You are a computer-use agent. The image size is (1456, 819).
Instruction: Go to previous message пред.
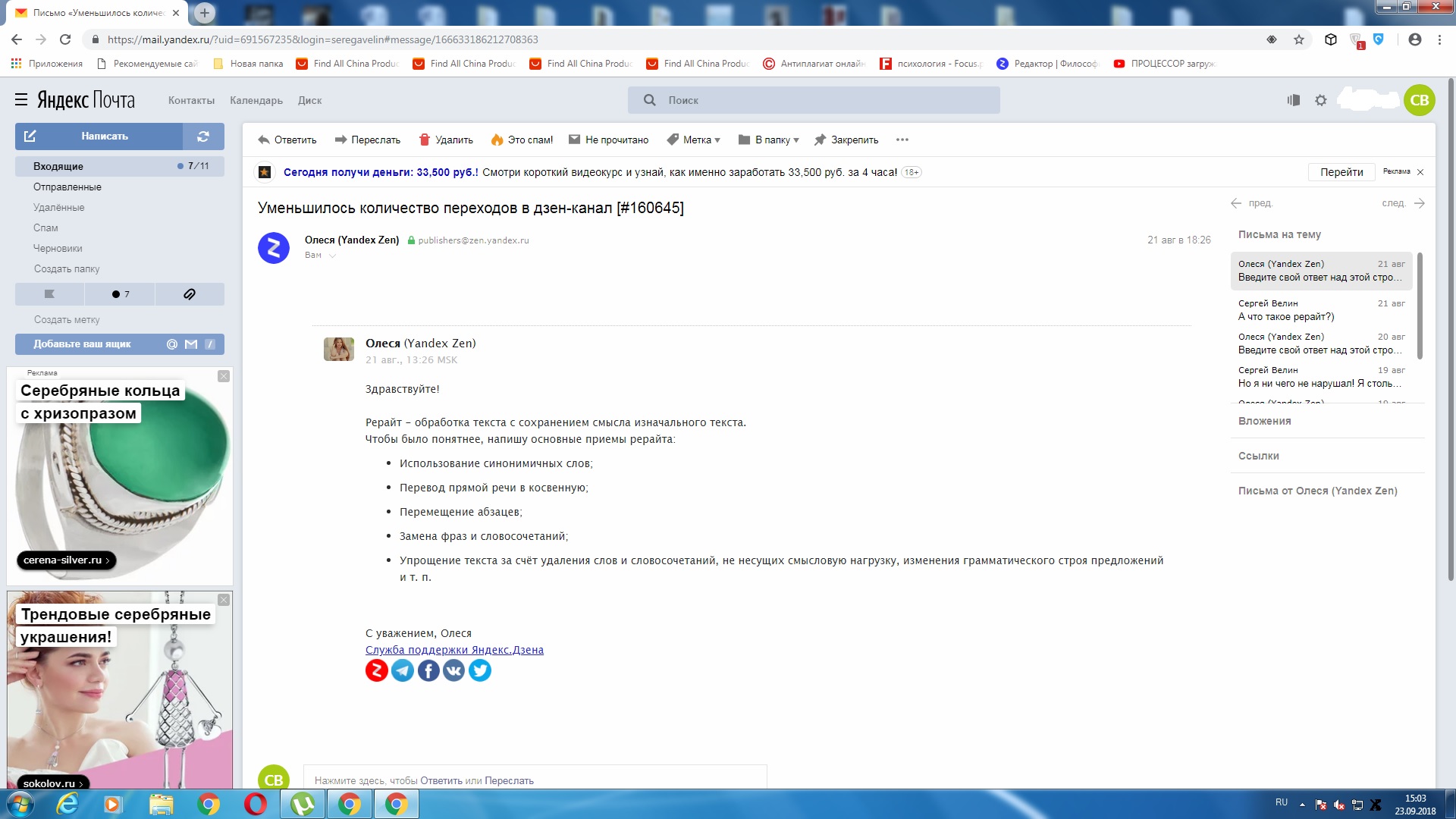click(1252, 203)
